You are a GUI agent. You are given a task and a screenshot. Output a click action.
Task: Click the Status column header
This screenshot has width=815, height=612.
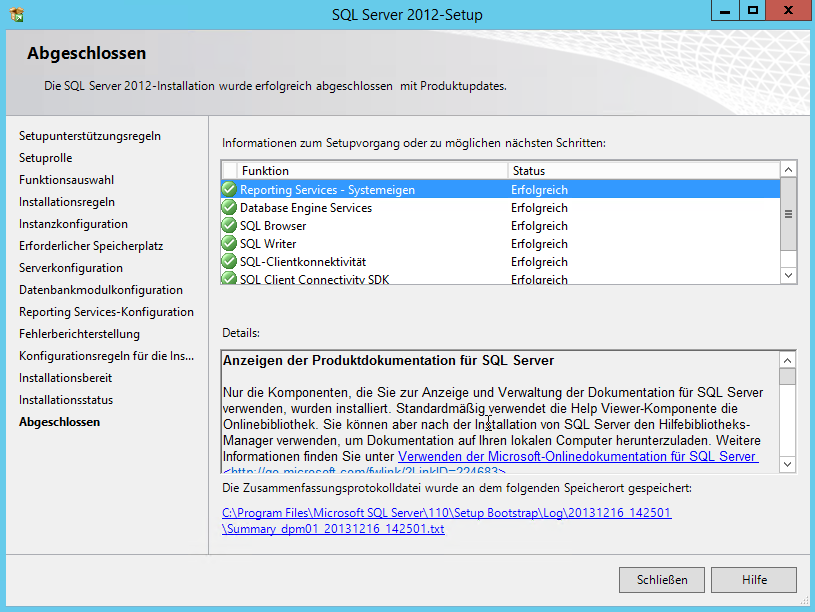pyautogui.click(x=640, y=171)
